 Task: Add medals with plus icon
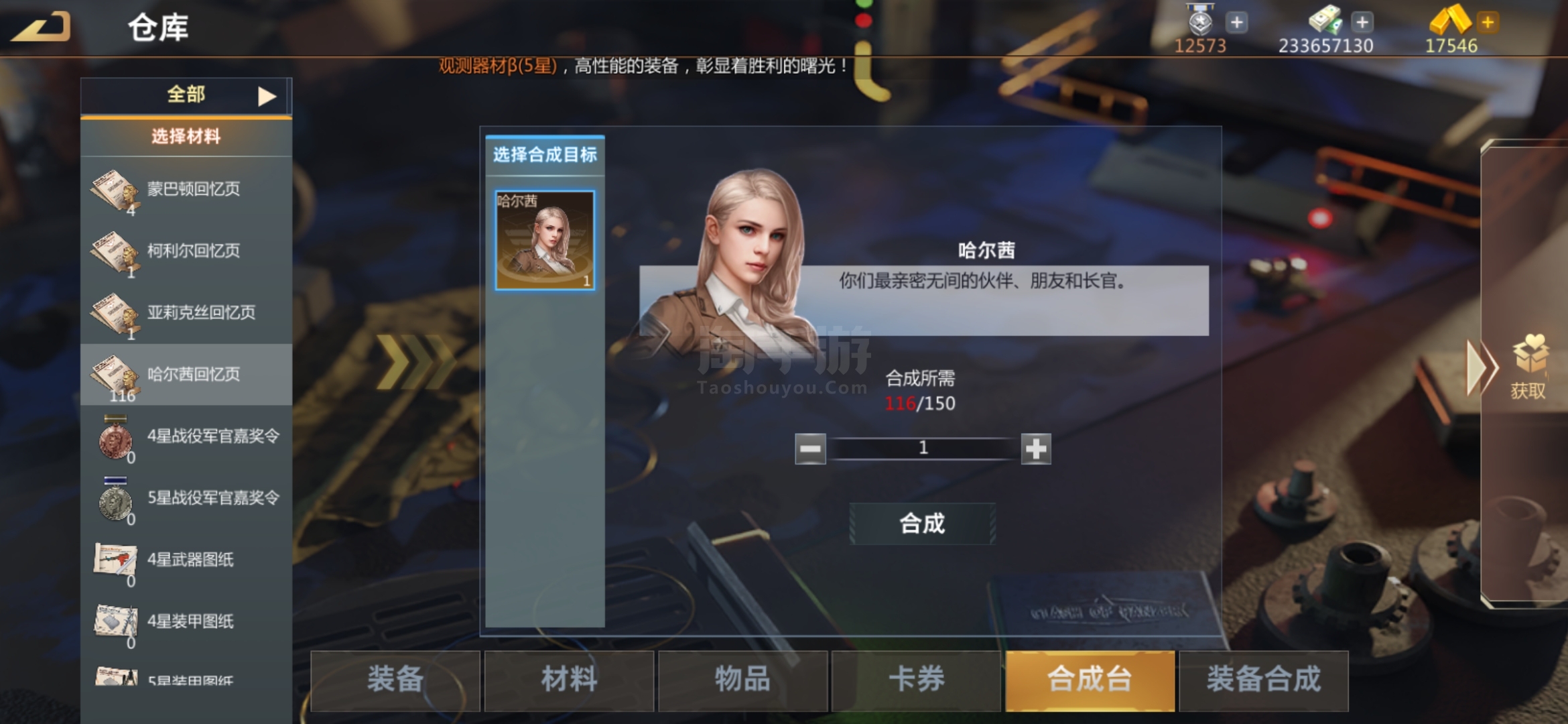(x=1236, y=22)
